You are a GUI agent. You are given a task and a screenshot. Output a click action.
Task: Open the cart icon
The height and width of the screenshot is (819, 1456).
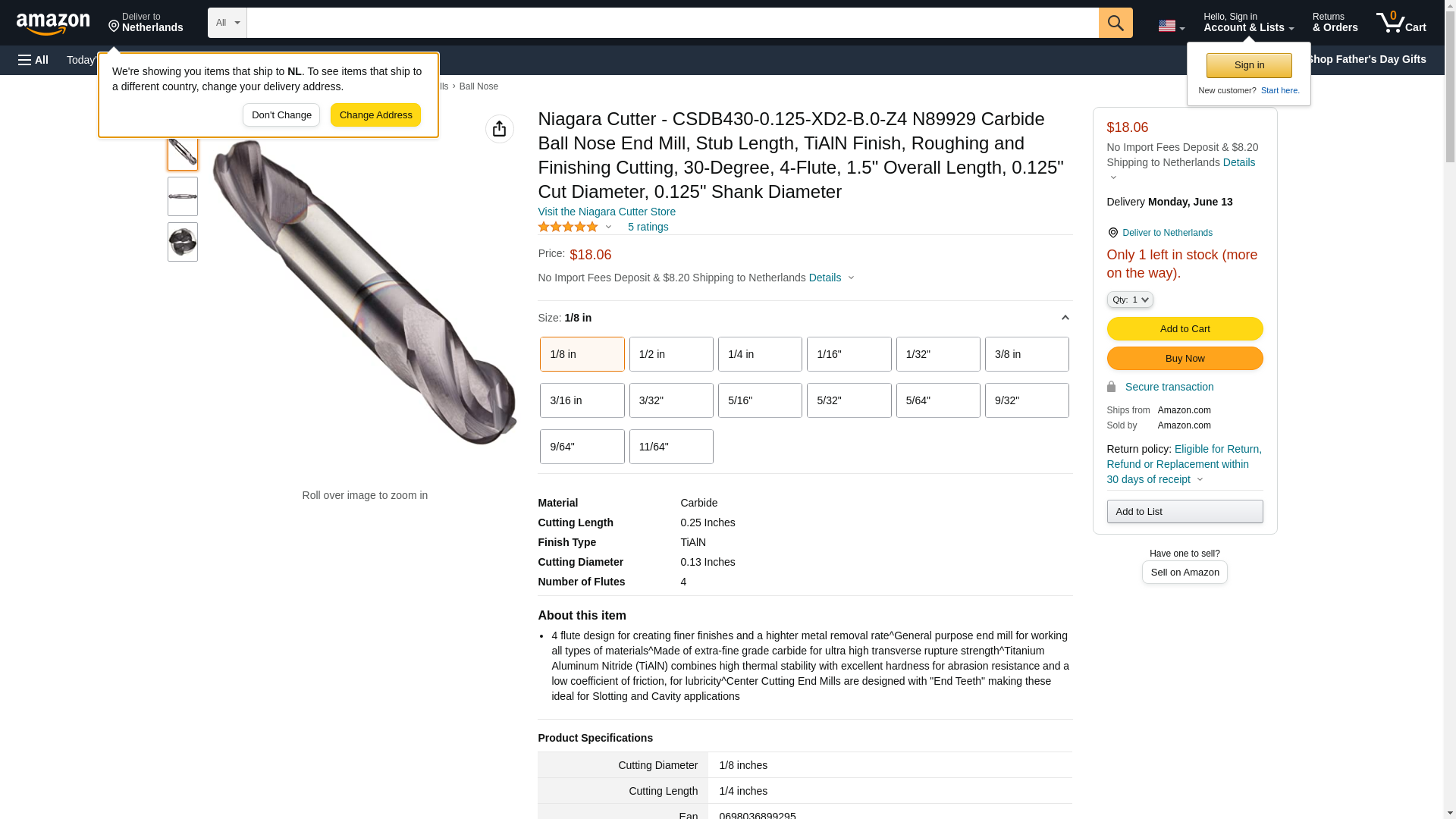click(1401, 23)
